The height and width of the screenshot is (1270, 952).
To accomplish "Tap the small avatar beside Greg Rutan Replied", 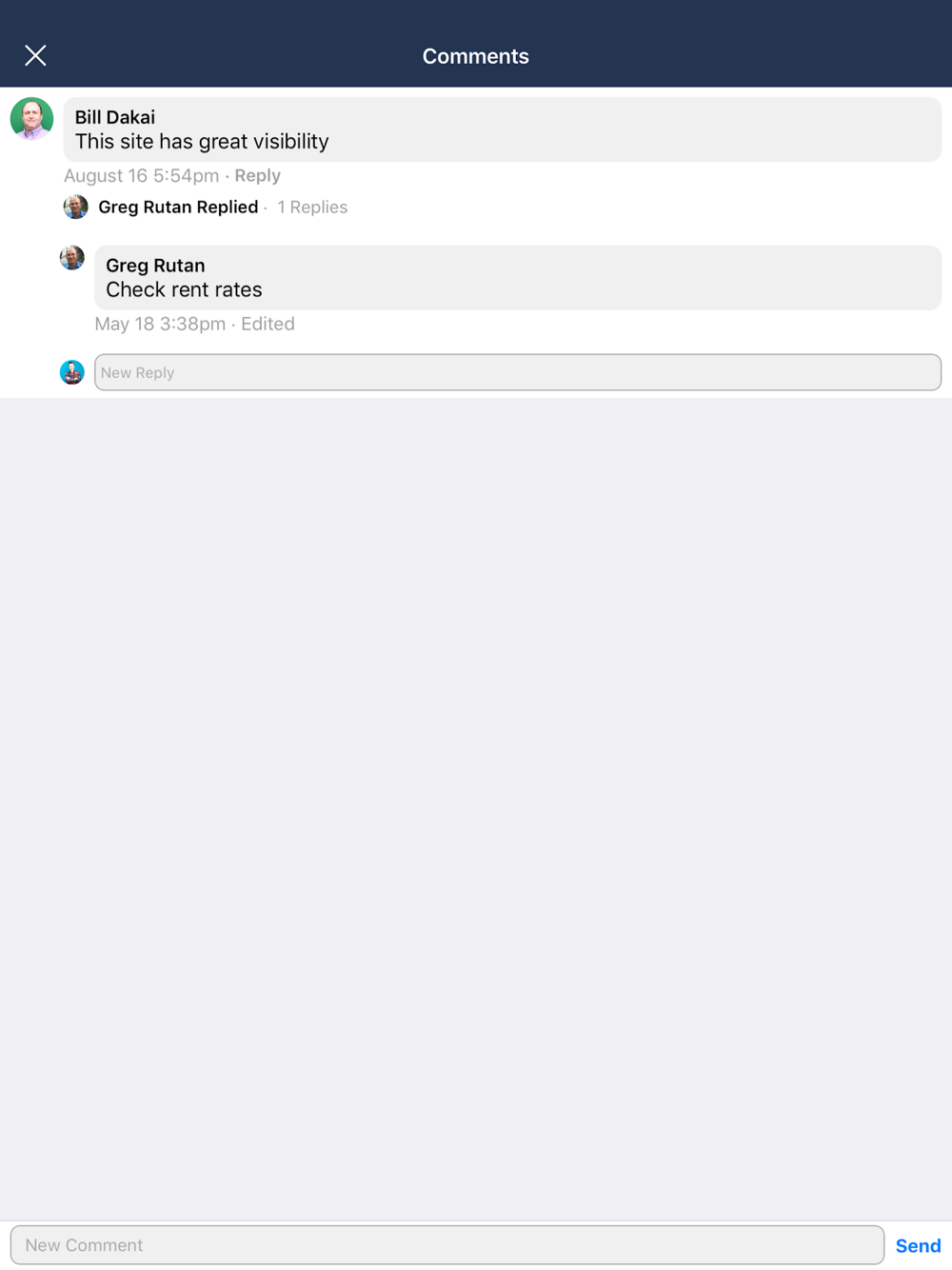I will click(x=75, y=207).
